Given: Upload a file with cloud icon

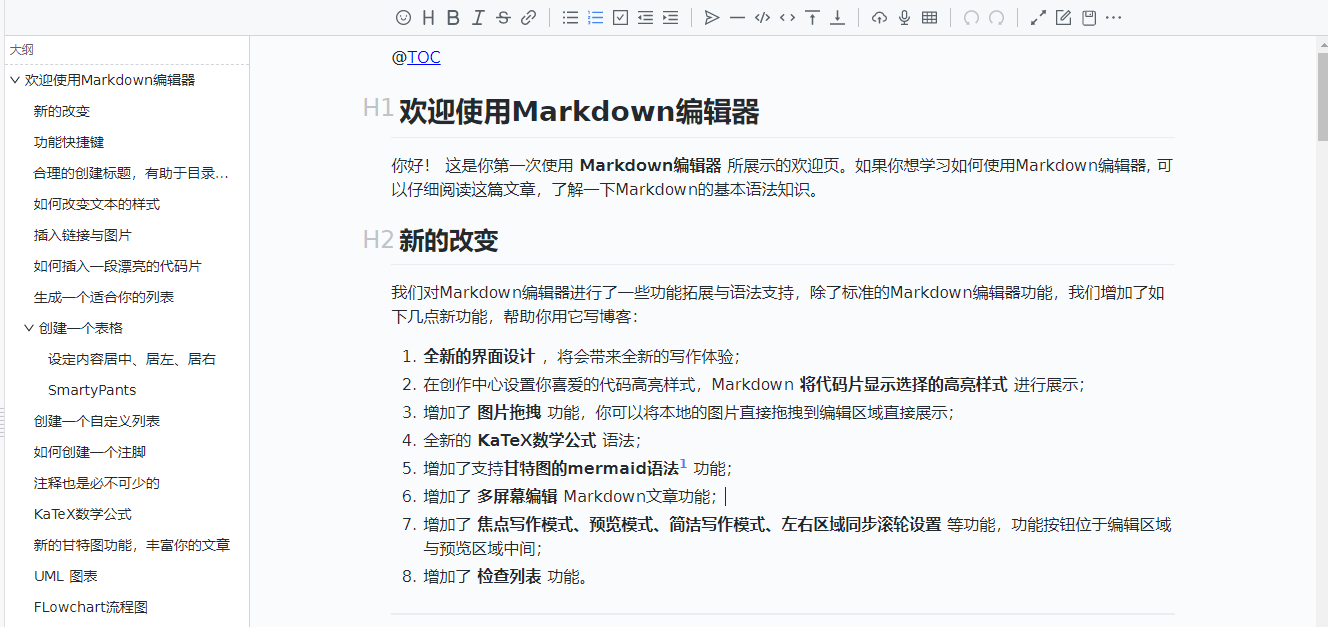Looking at the screenshot, I should pos(879,17).
